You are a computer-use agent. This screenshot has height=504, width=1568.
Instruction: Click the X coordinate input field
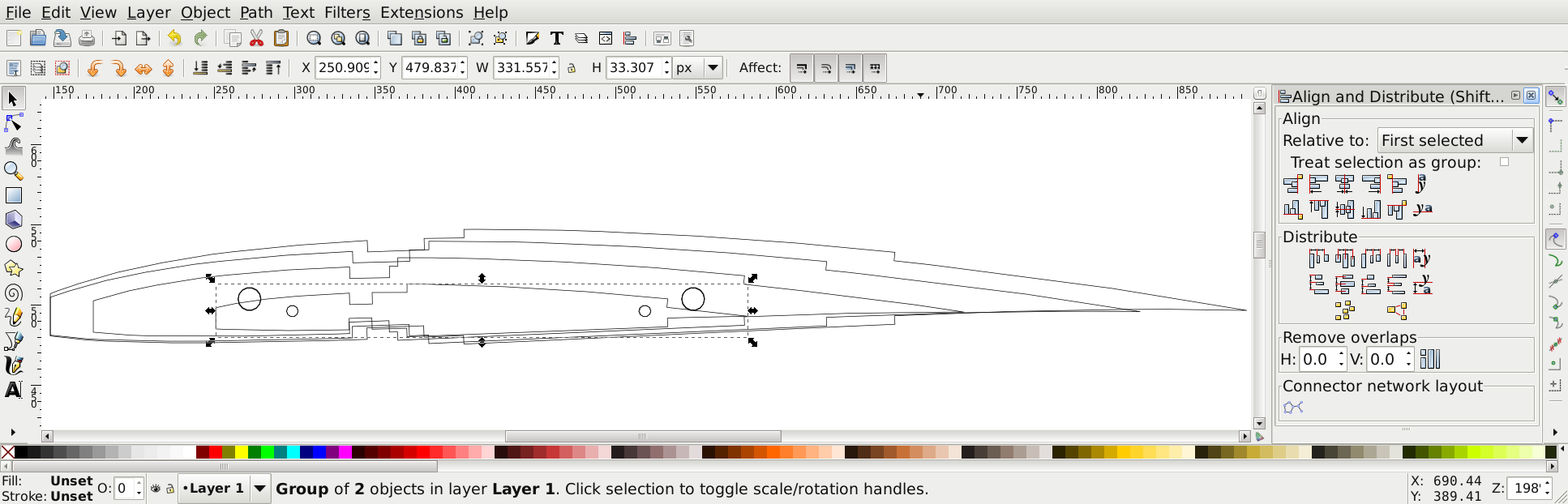(343, 68)
